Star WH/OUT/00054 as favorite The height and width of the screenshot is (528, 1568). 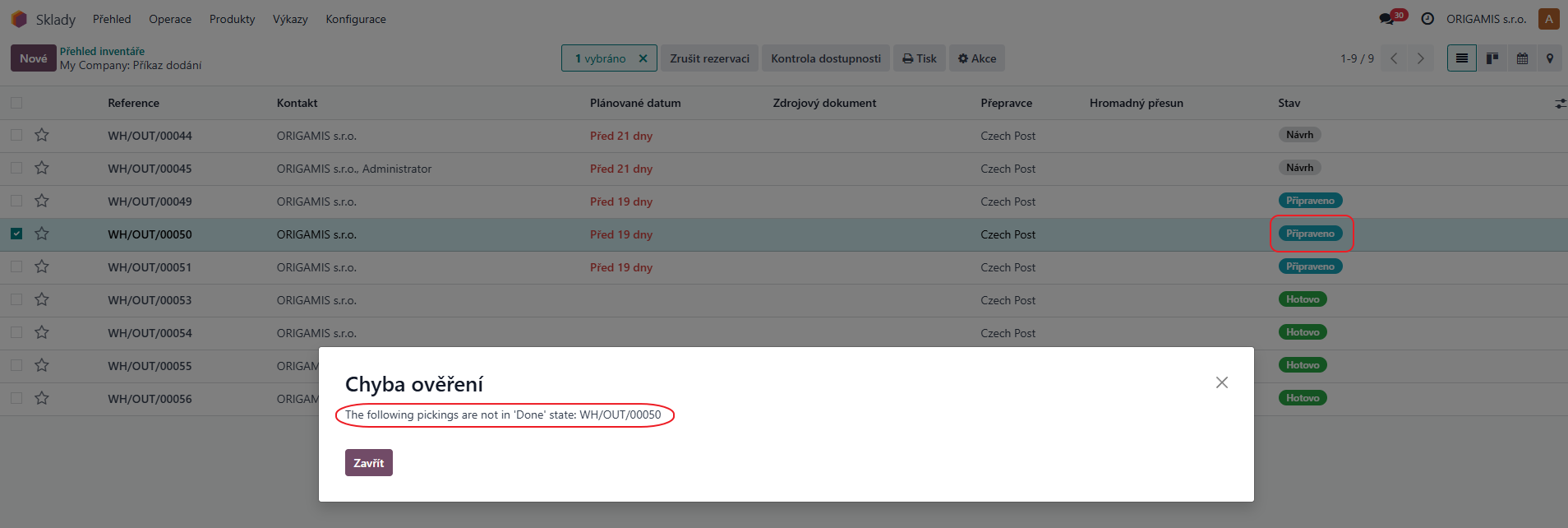click(42, 332)
